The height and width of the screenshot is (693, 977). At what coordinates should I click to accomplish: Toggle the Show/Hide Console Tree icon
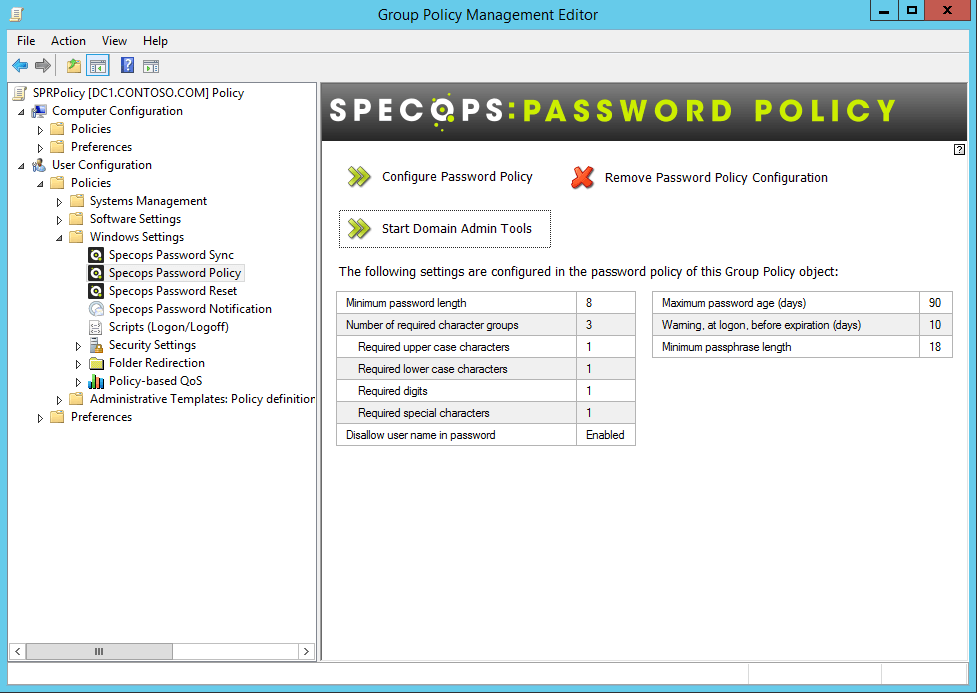tap(98, 65)
